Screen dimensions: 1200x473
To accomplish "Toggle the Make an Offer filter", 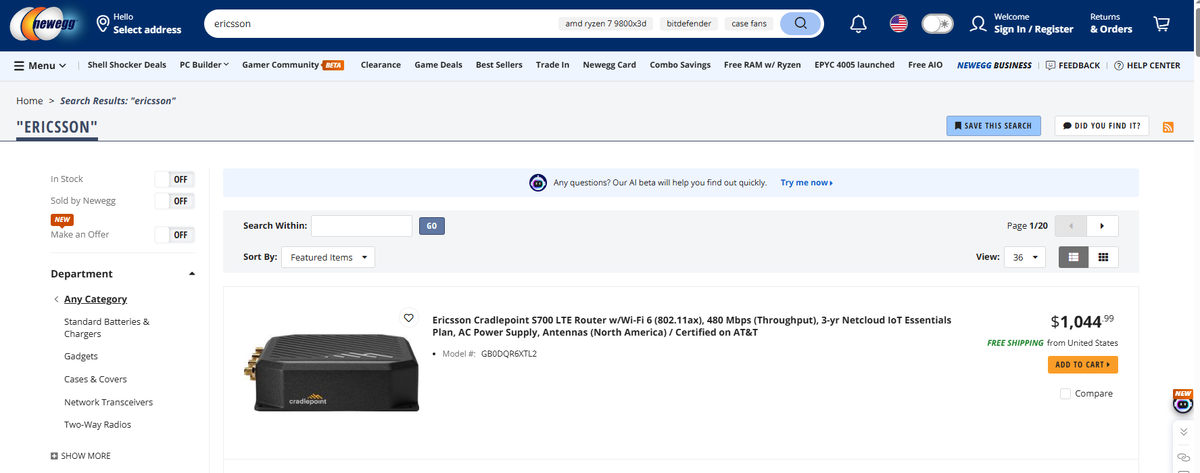I will [174, 235].
